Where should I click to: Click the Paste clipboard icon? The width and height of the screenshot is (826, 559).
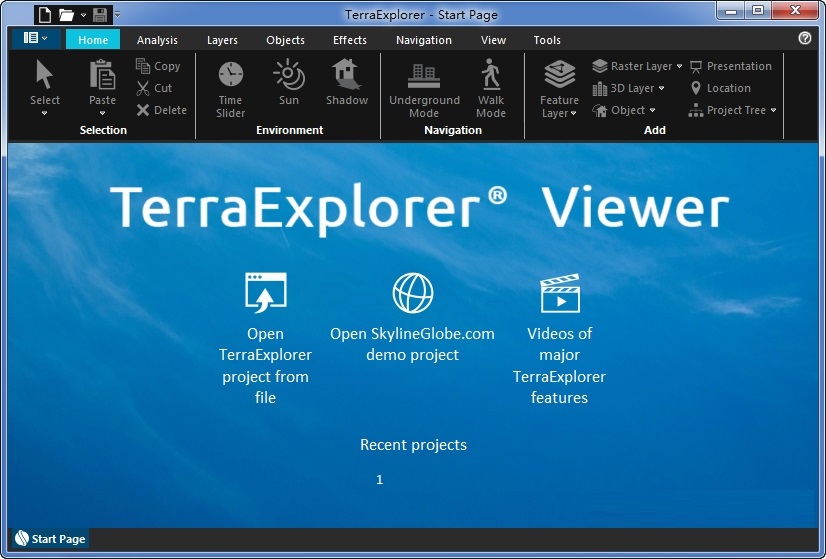tap(102, 74)
